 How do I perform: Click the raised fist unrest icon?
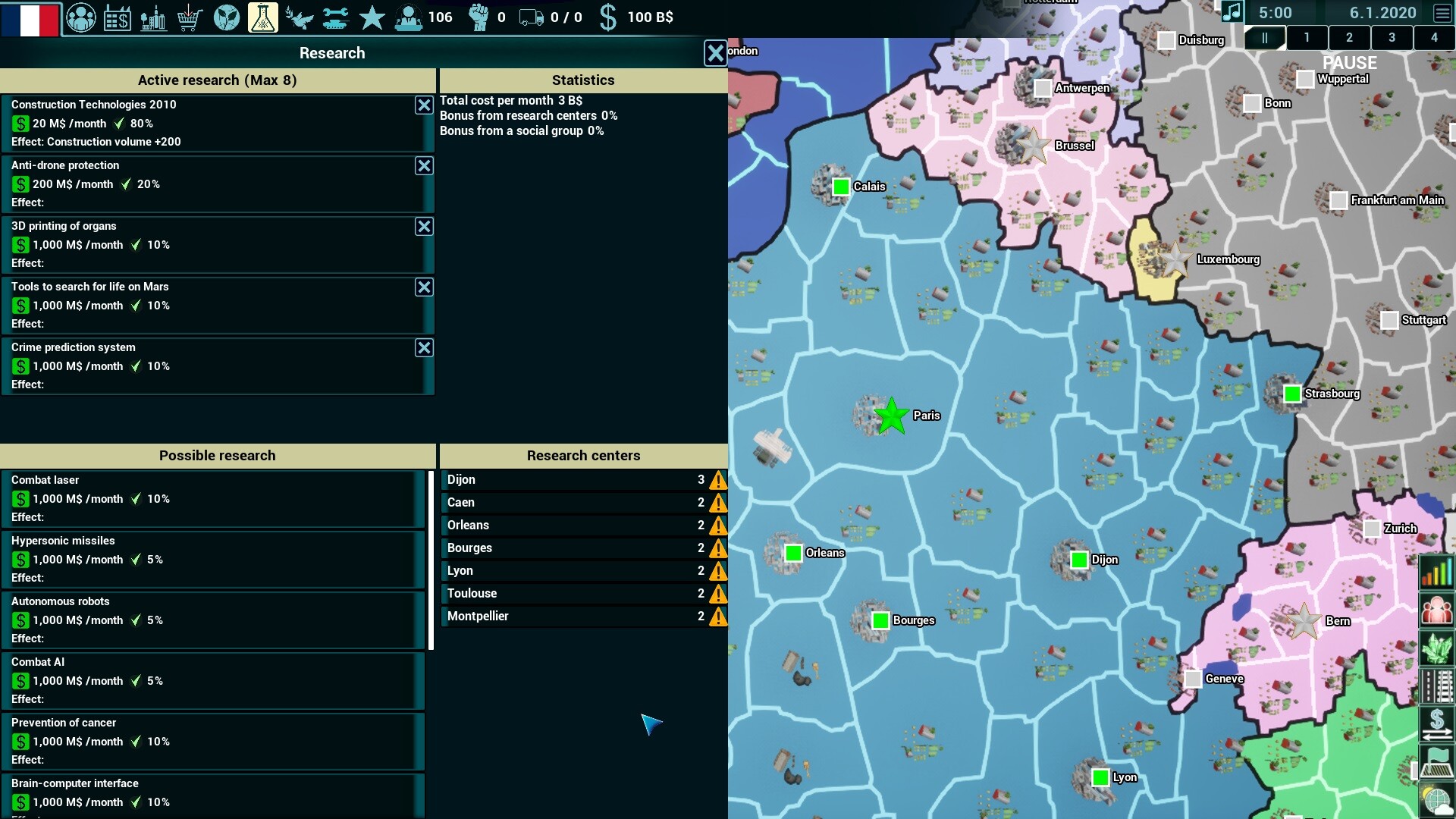coord(478,17)
